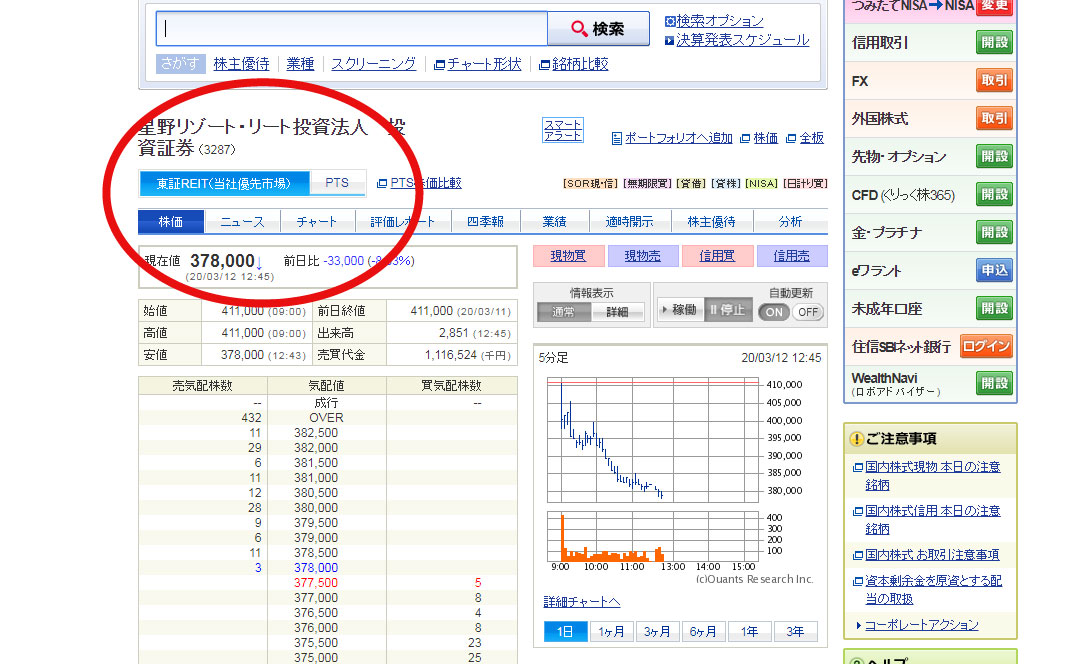Switch to the チャート tab
The image size is (1085, 664).
point(317,221)
